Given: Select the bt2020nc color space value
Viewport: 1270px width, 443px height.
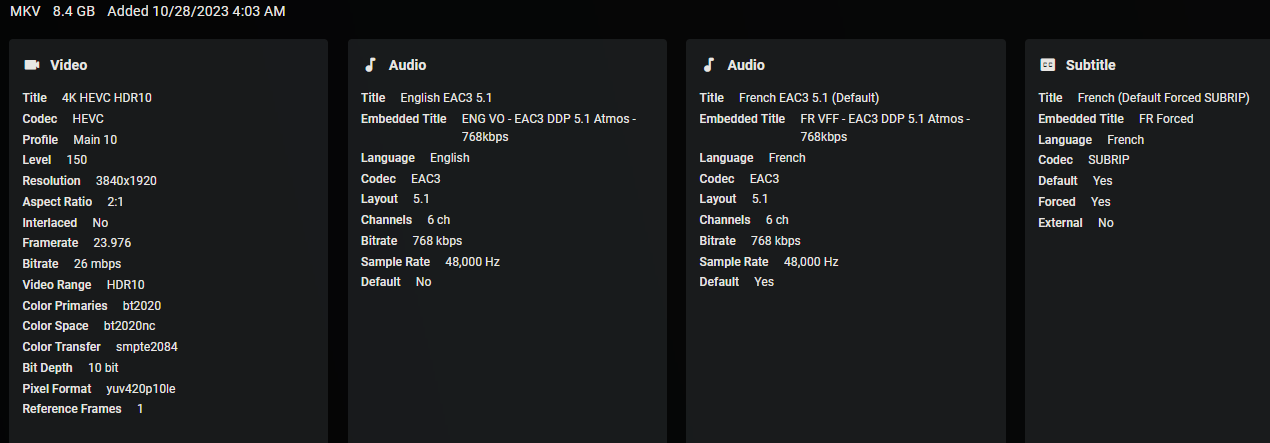Looking at the screenshot, I should (x=130, y=326).
